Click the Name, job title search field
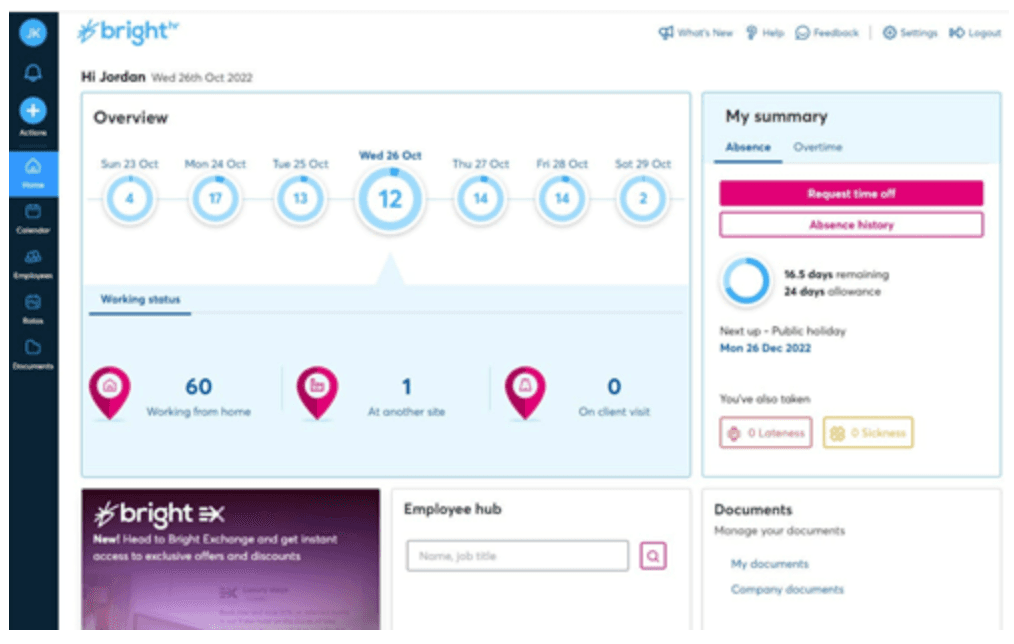This screenshot has height=644, width=1014. pos(517,556)
